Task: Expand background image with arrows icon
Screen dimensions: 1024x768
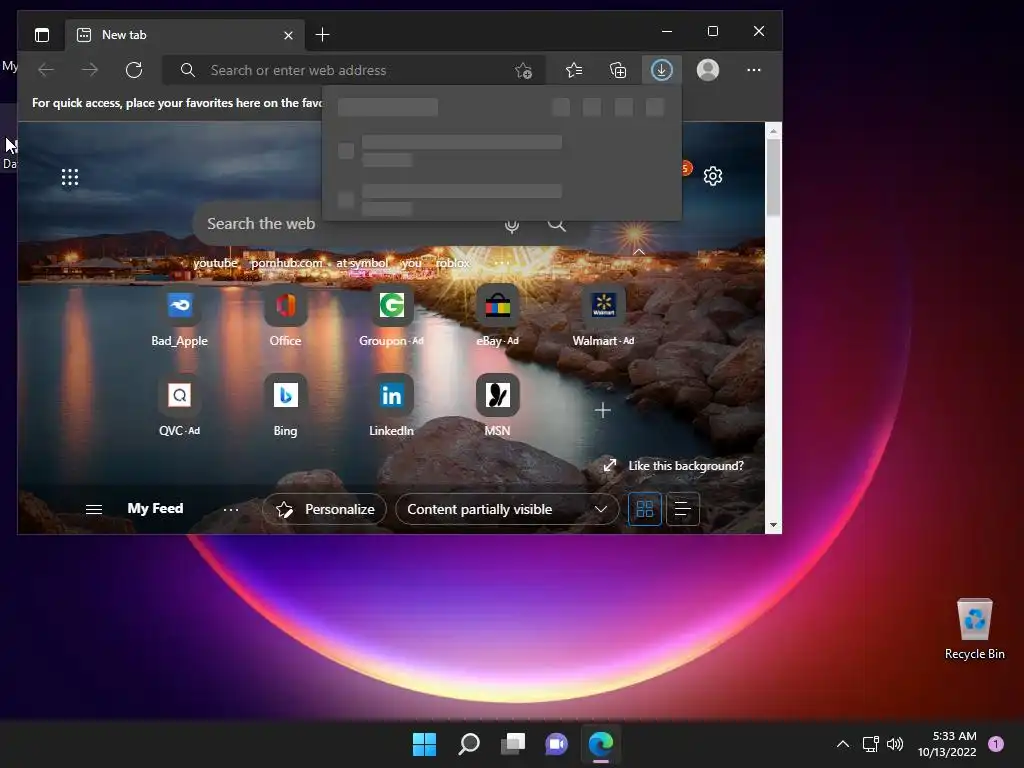Action: [x=610, y=466]
